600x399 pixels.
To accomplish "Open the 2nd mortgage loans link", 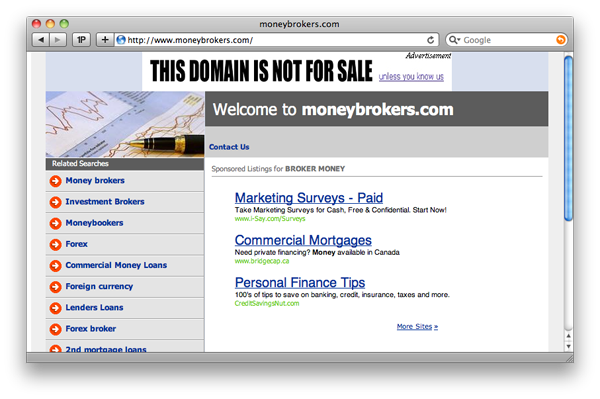I will click(x=106, y=349).
